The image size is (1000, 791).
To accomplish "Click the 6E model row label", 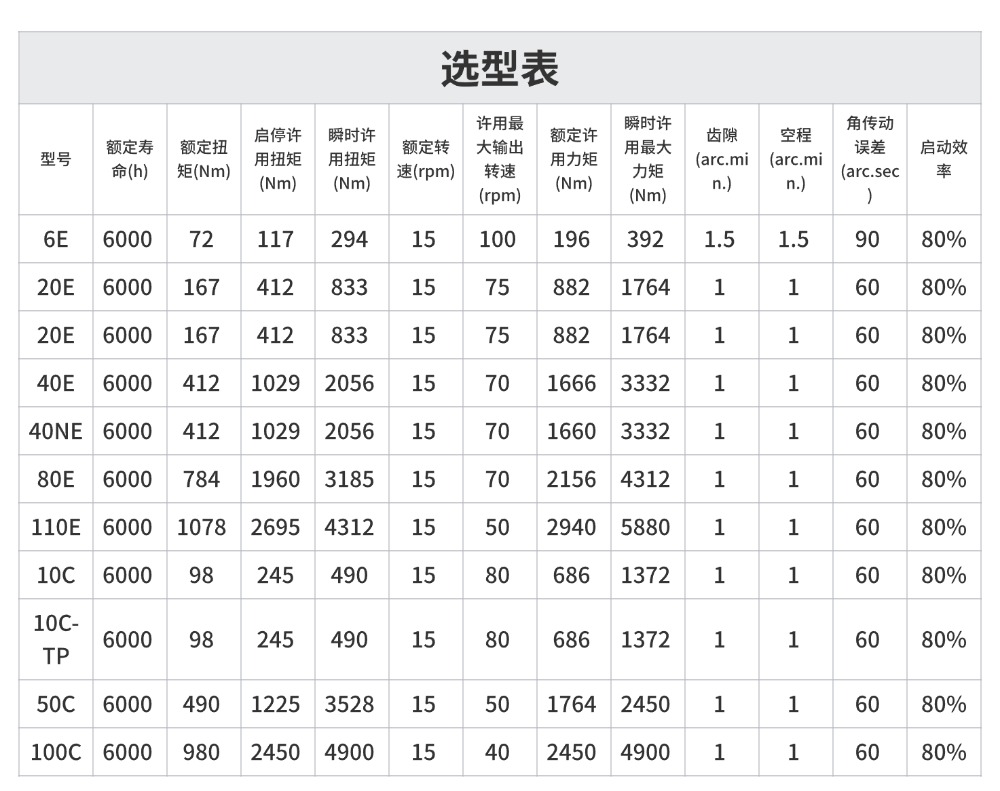I will (x=55, y=239).
